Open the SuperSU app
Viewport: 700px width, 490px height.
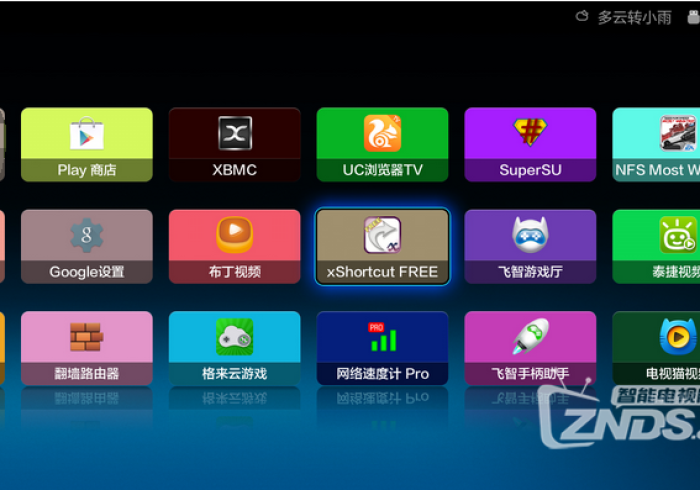[530, 144]
